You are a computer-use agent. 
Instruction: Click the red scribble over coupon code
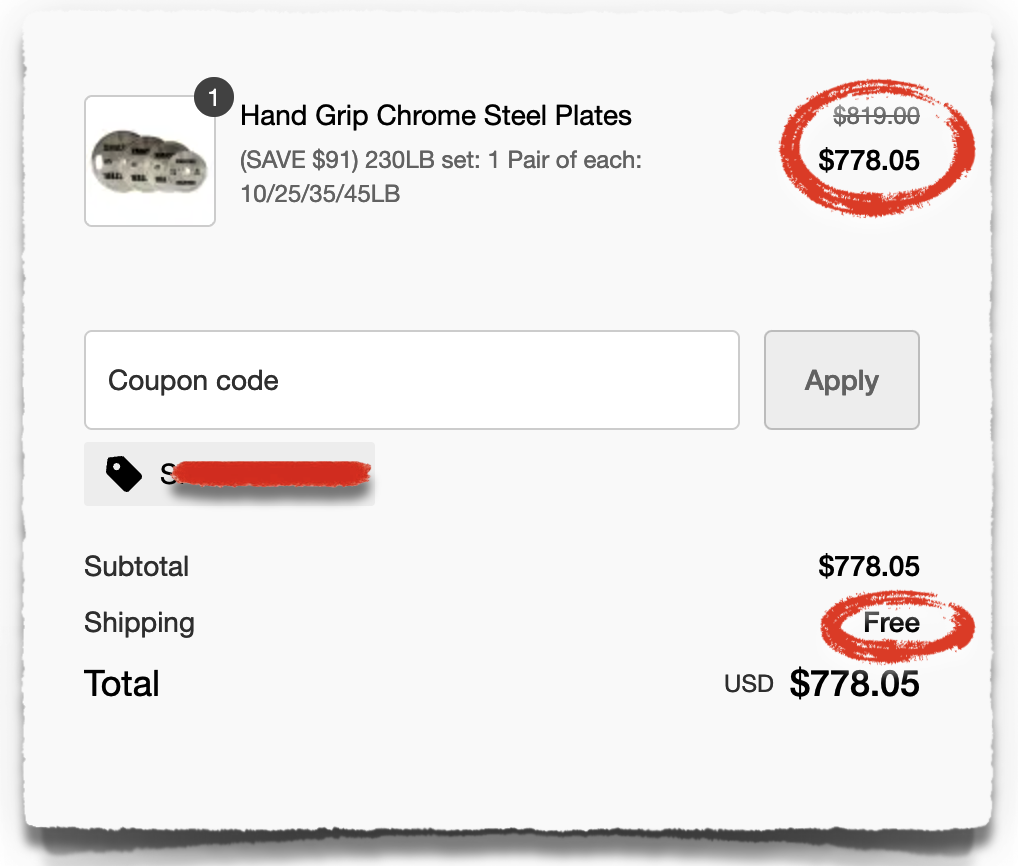[x=270, y=474]
